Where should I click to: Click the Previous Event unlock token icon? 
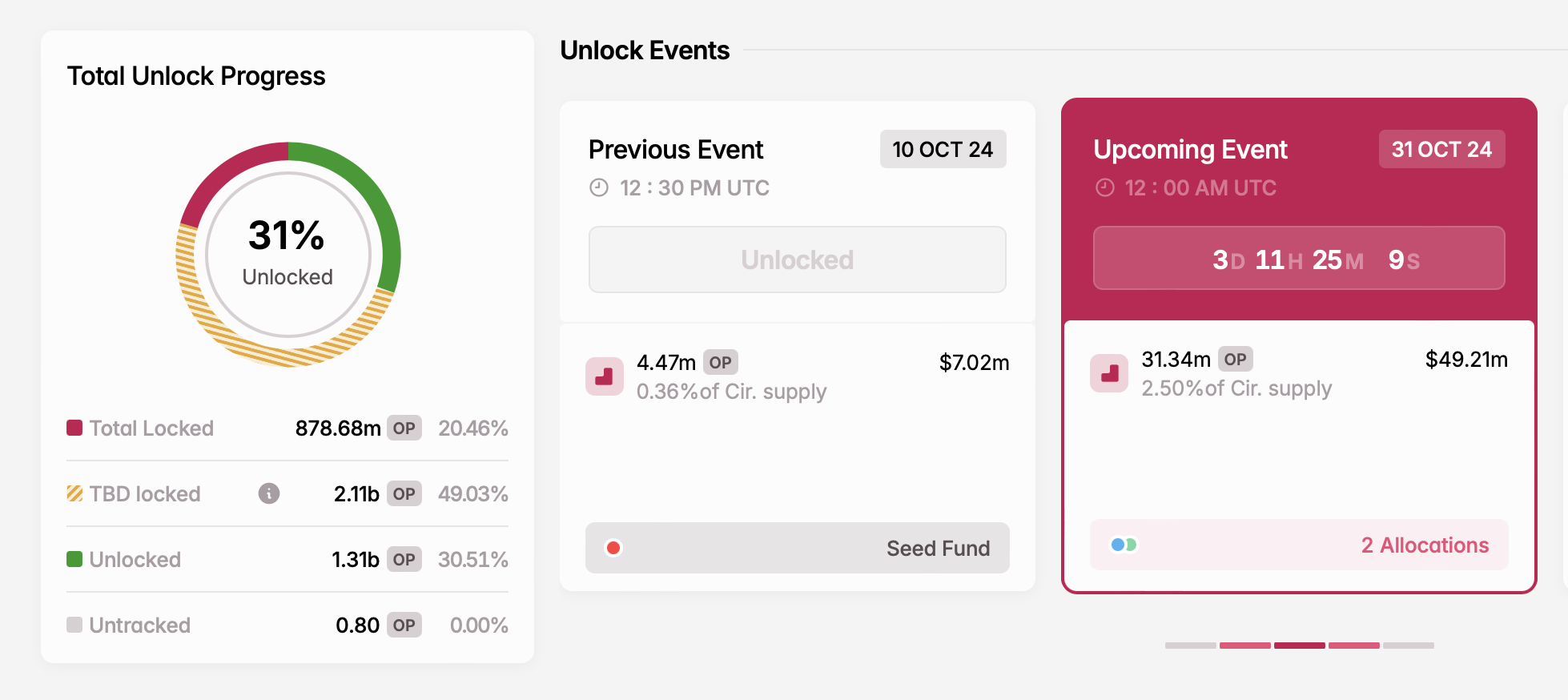pos(605,376)
